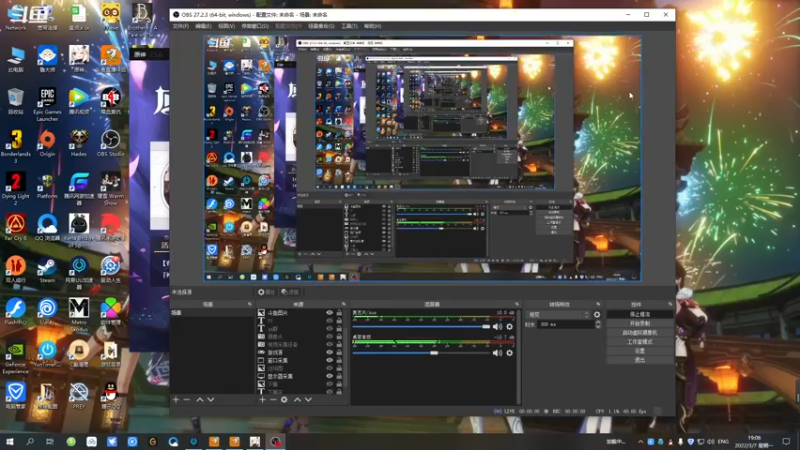Open Borderlands 3 desktop shortcut

pos(15,146)
